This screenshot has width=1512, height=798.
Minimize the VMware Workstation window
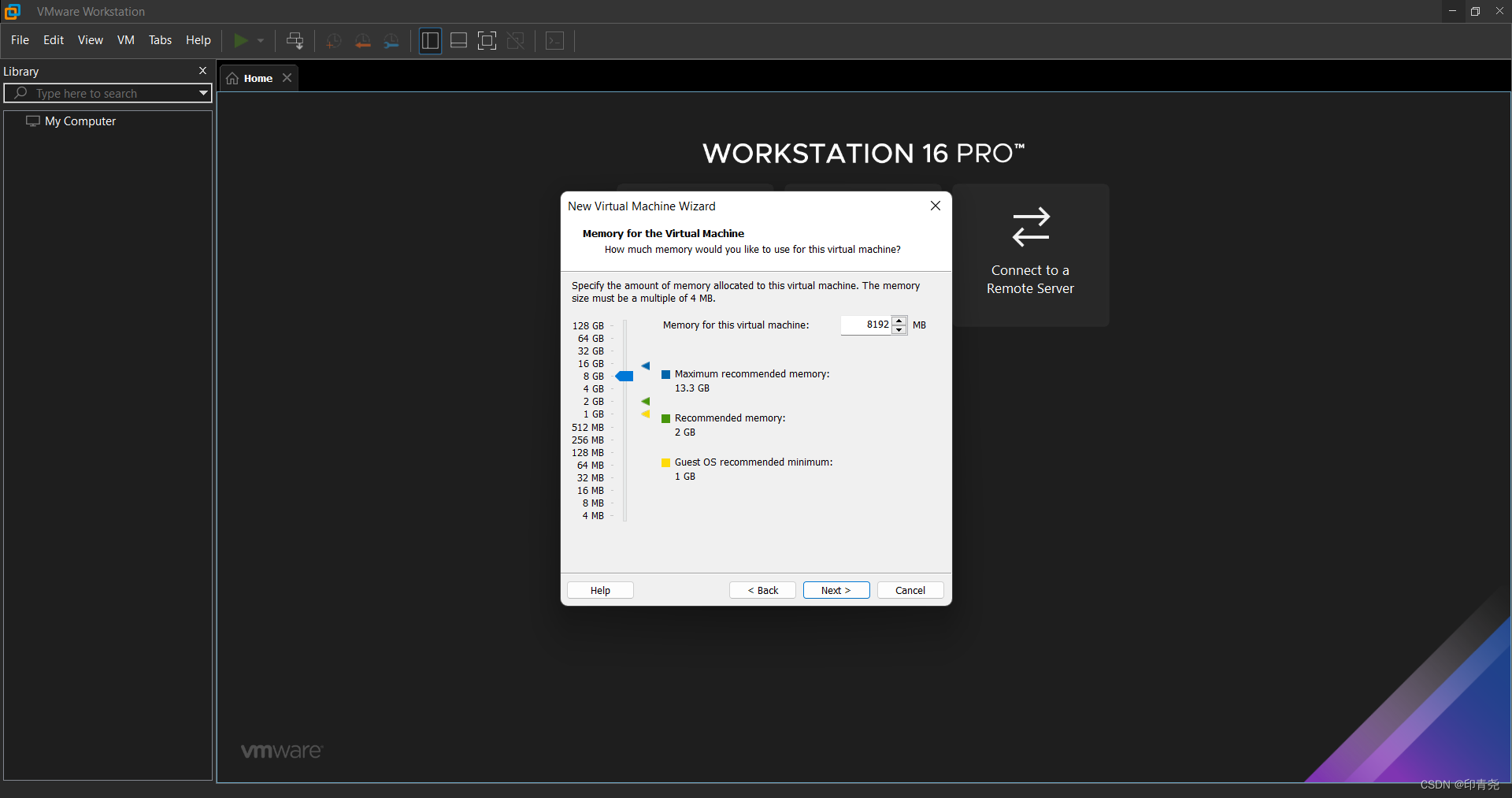pyautogui.click(x=1452, y=11)
